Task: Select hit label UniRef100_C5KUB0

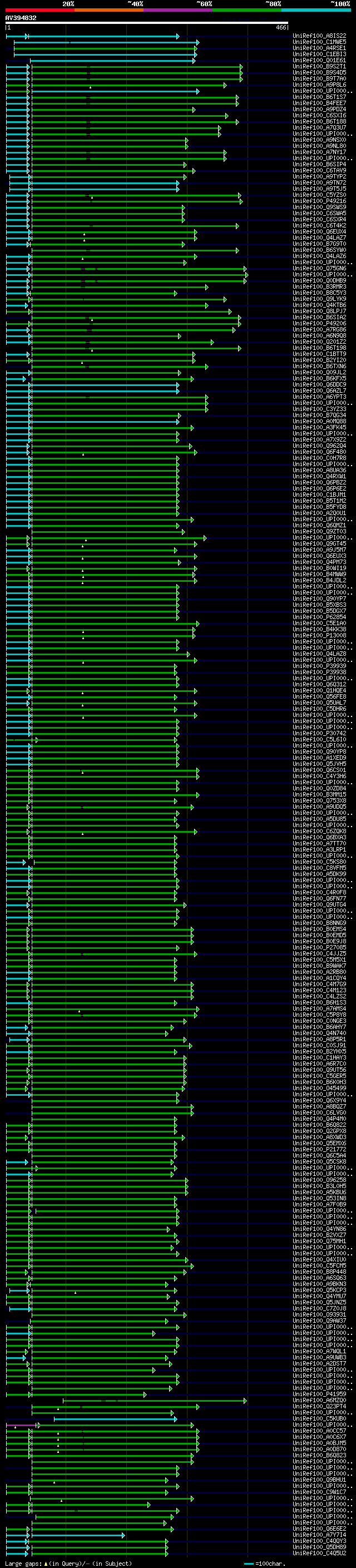Action: click(x=319, y=1418)
